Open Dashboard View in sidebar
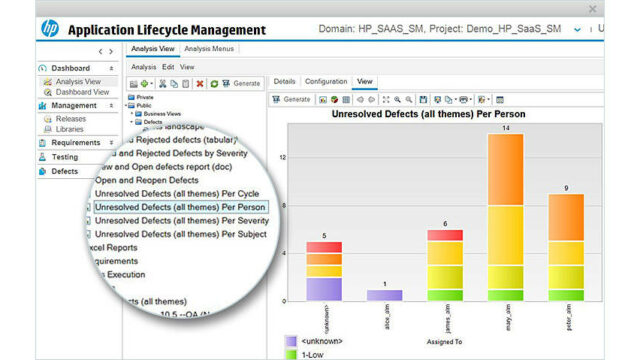 [x=82, y=92]
